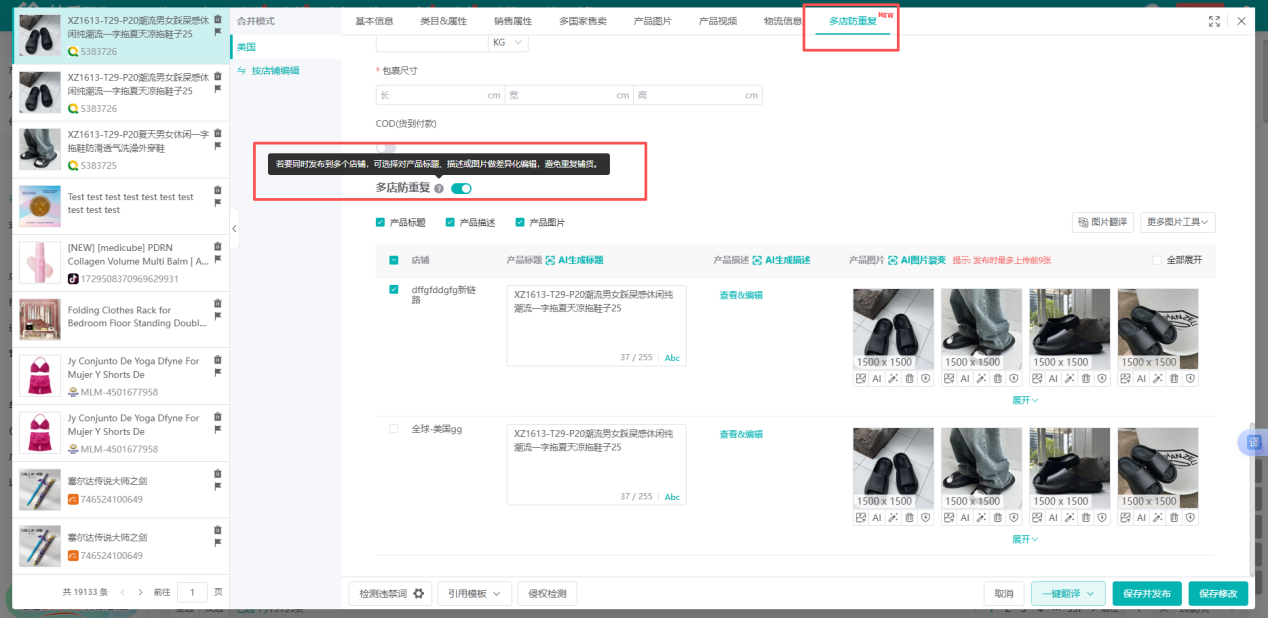Switch to the 多国家售卖 tab
Image resolution: width=1268 pixels, height=618 pixels.
pos(582,21)
